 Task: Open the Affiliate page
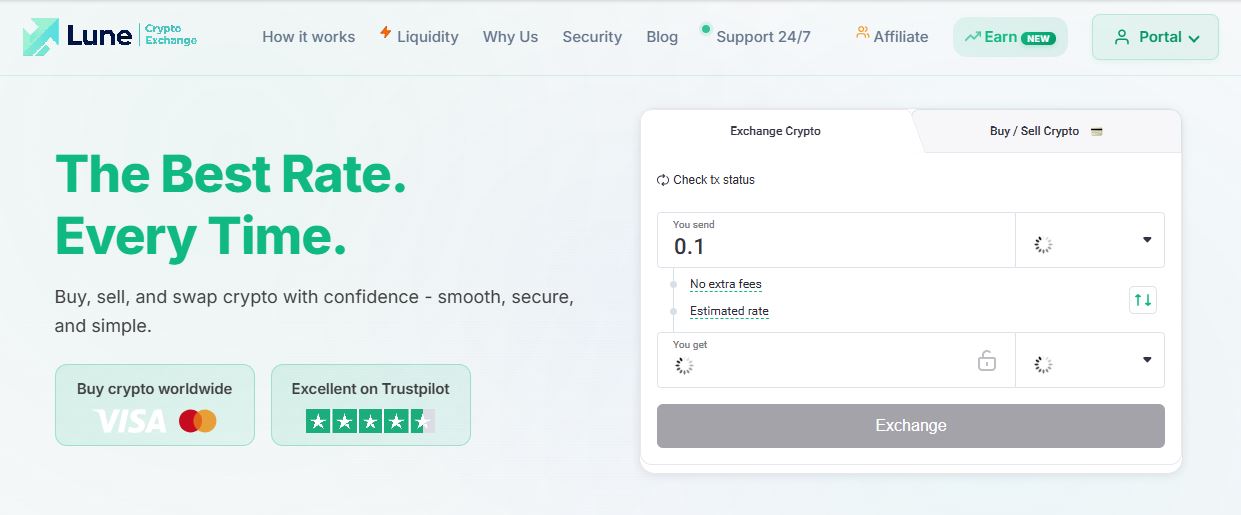tap(900, 36)
